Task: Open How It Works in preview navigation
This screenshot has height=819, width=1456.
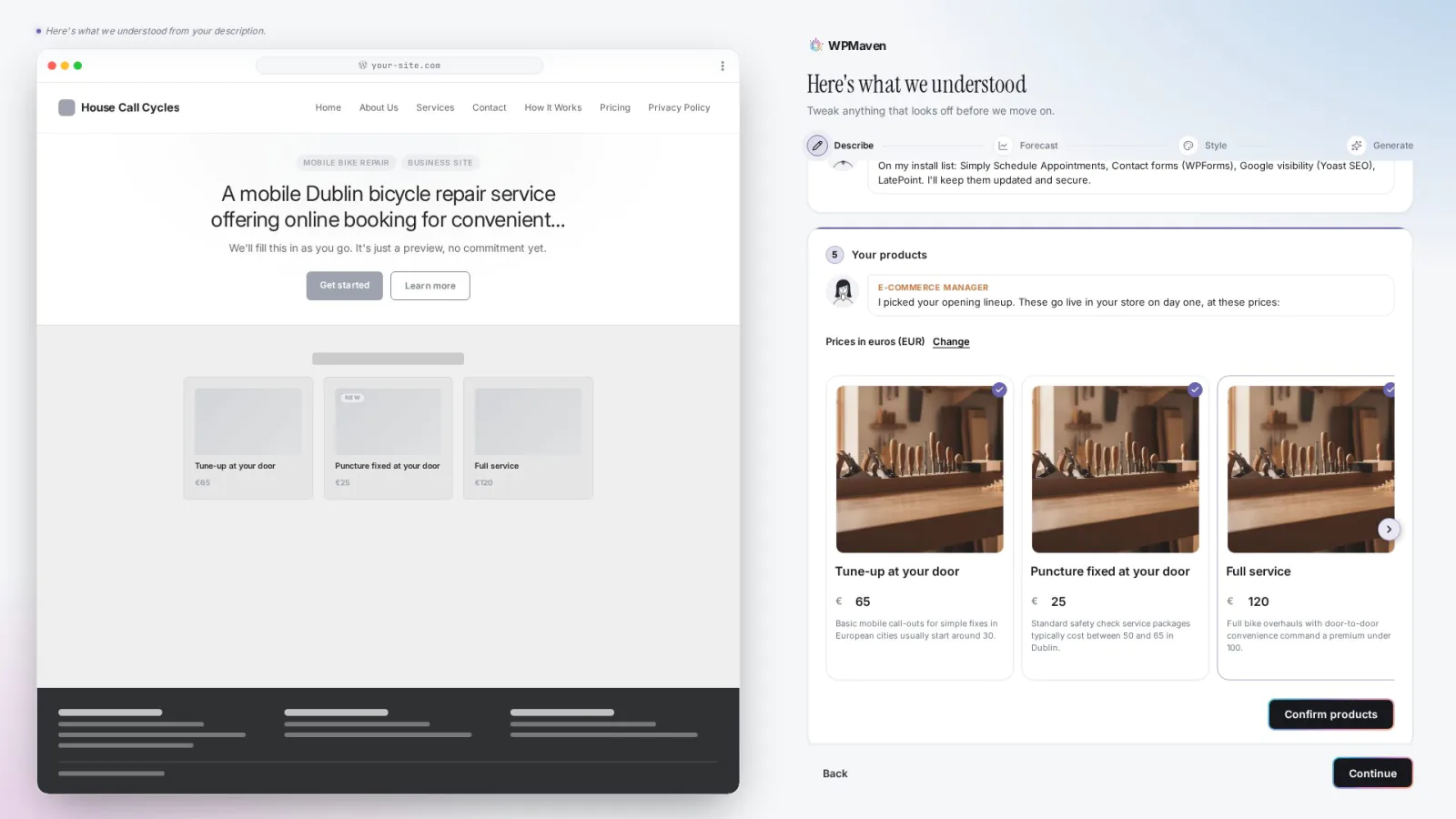Action: point(553,107)
